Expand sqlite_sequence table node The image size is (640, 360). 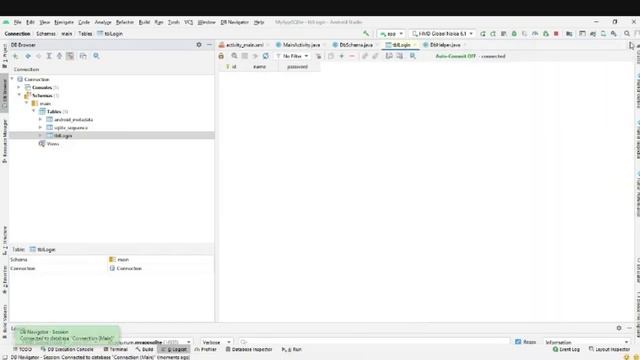click(x=40, y=127)
